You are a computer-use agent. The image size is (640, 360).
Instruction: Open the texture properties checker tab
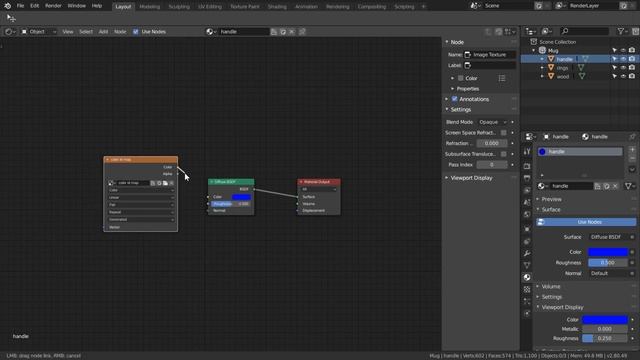coord(527,289)
